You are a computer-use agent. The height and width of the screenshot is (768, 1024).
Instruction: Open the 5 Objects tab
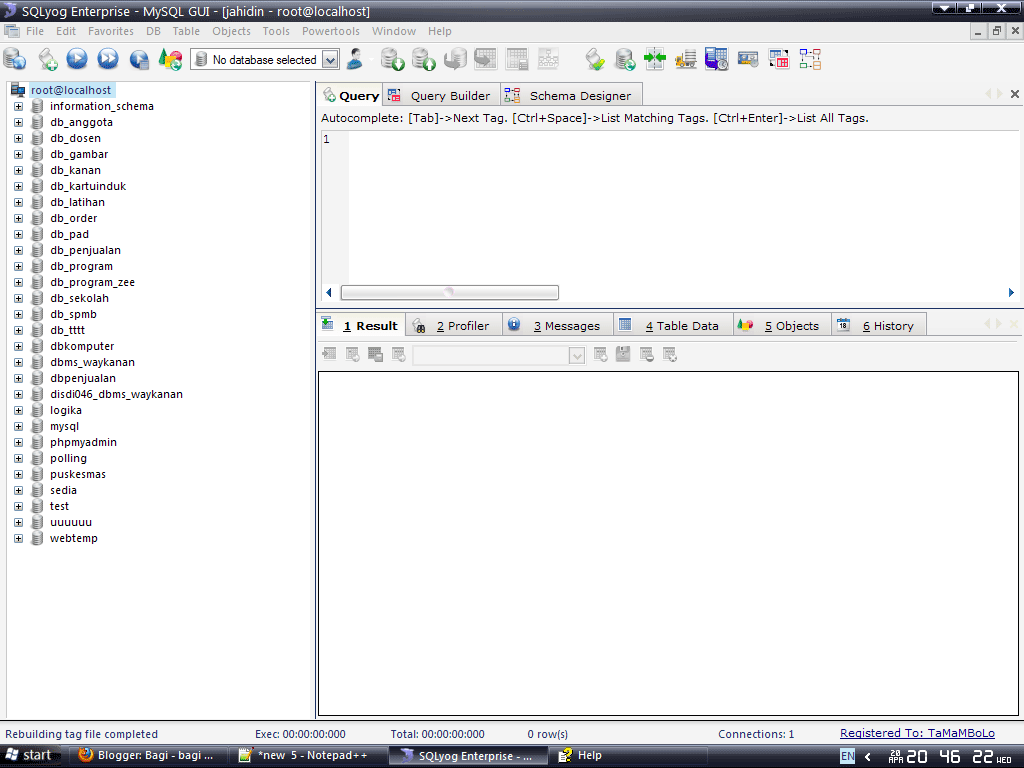[782, 325]
